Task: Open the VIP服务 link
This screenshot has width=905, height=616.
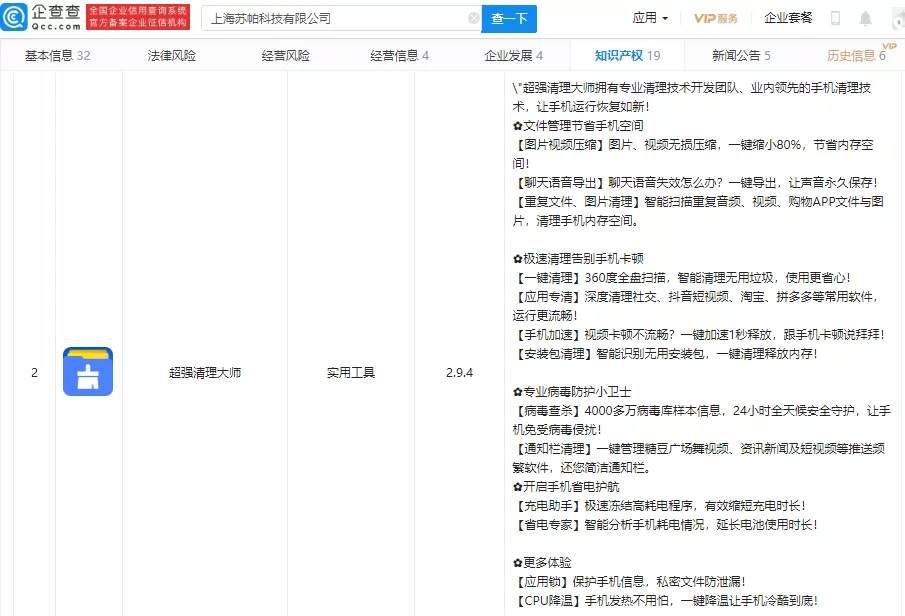Action: pyautogui.click(x=716, y=18)
